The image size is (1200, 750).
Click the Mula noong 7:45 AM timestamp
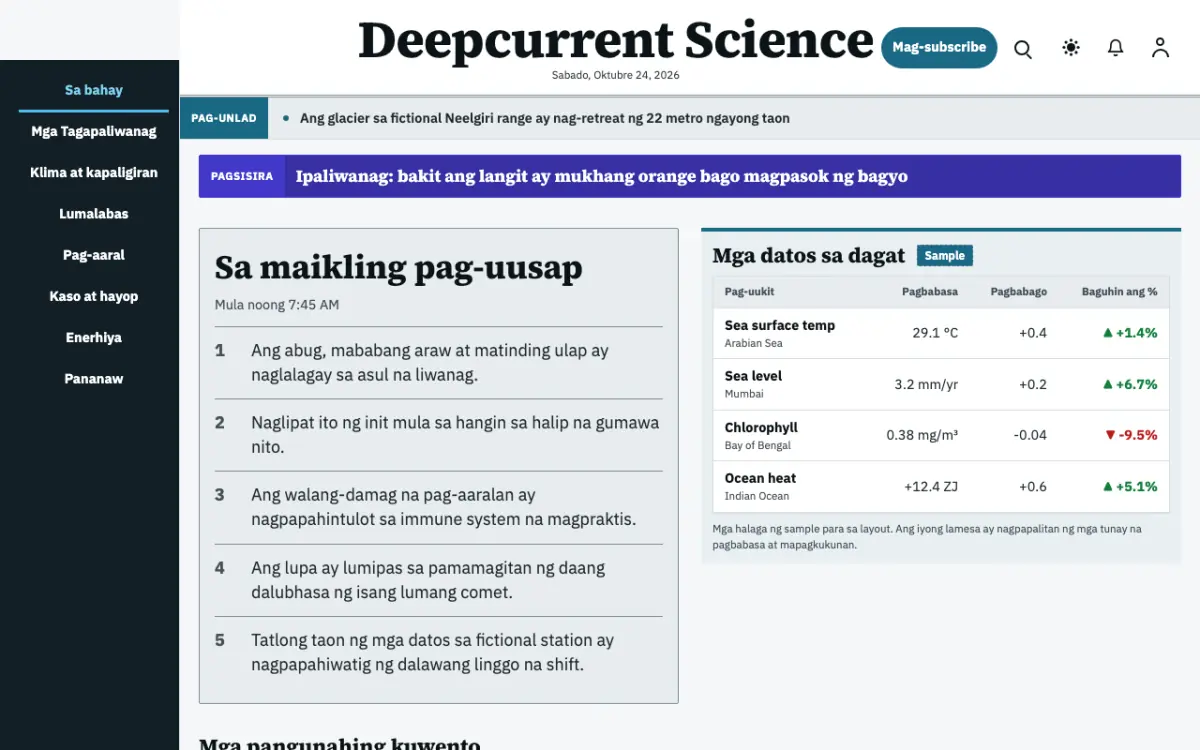[277, 304]
